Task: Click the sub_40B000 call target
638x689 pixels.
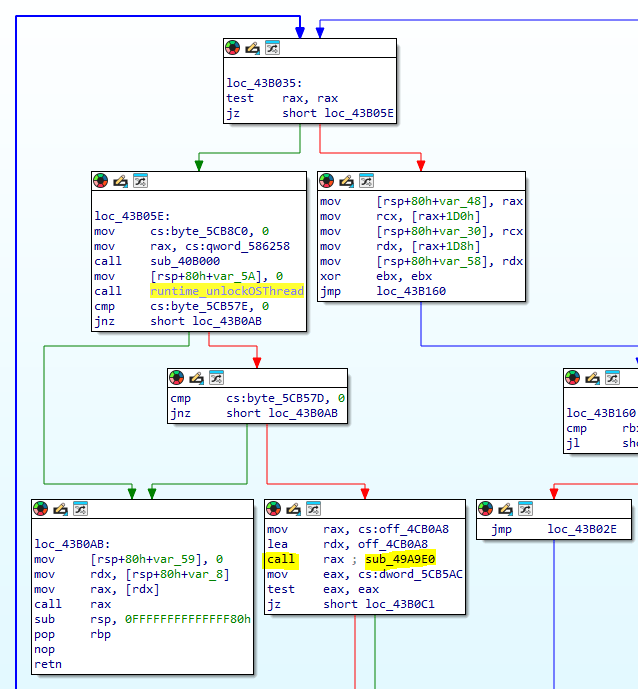Action: point(185,261)
